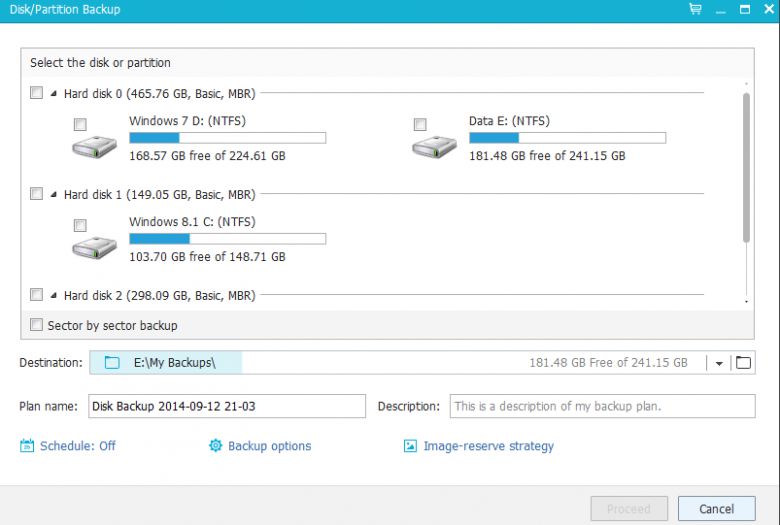
Task: Click '181.48 GB free of 241.15 GB' partition text
Action: click(x=547, y=156)
